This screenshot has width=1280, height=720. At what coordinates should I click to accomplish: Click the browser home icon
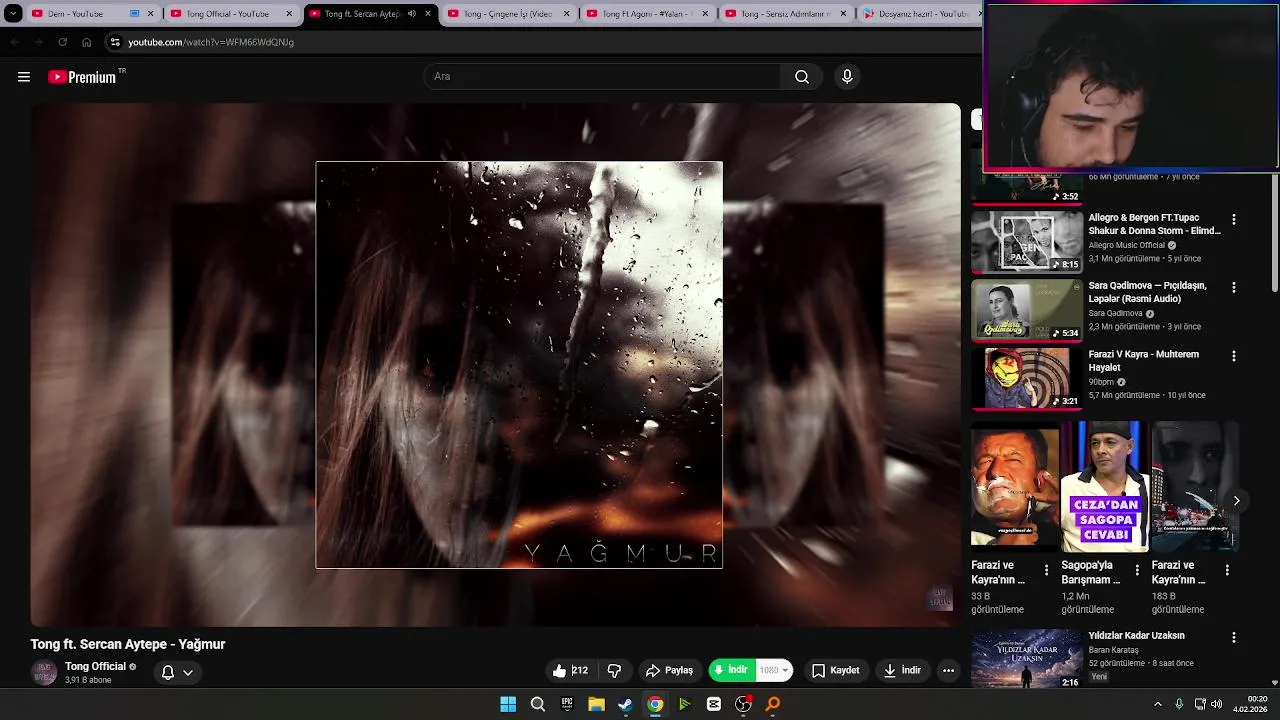click(87, 42)
